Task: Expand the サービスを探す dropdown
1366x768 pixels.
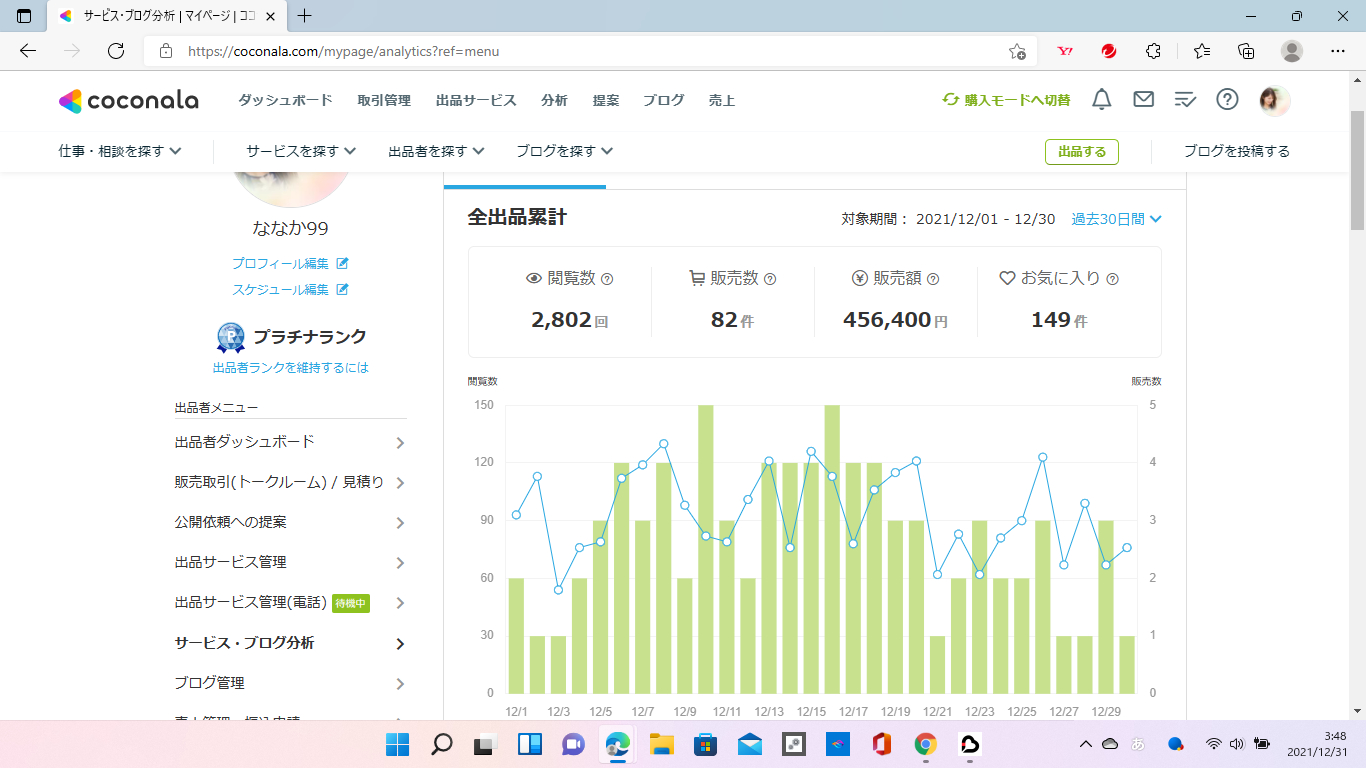Action: coord(301,151)
